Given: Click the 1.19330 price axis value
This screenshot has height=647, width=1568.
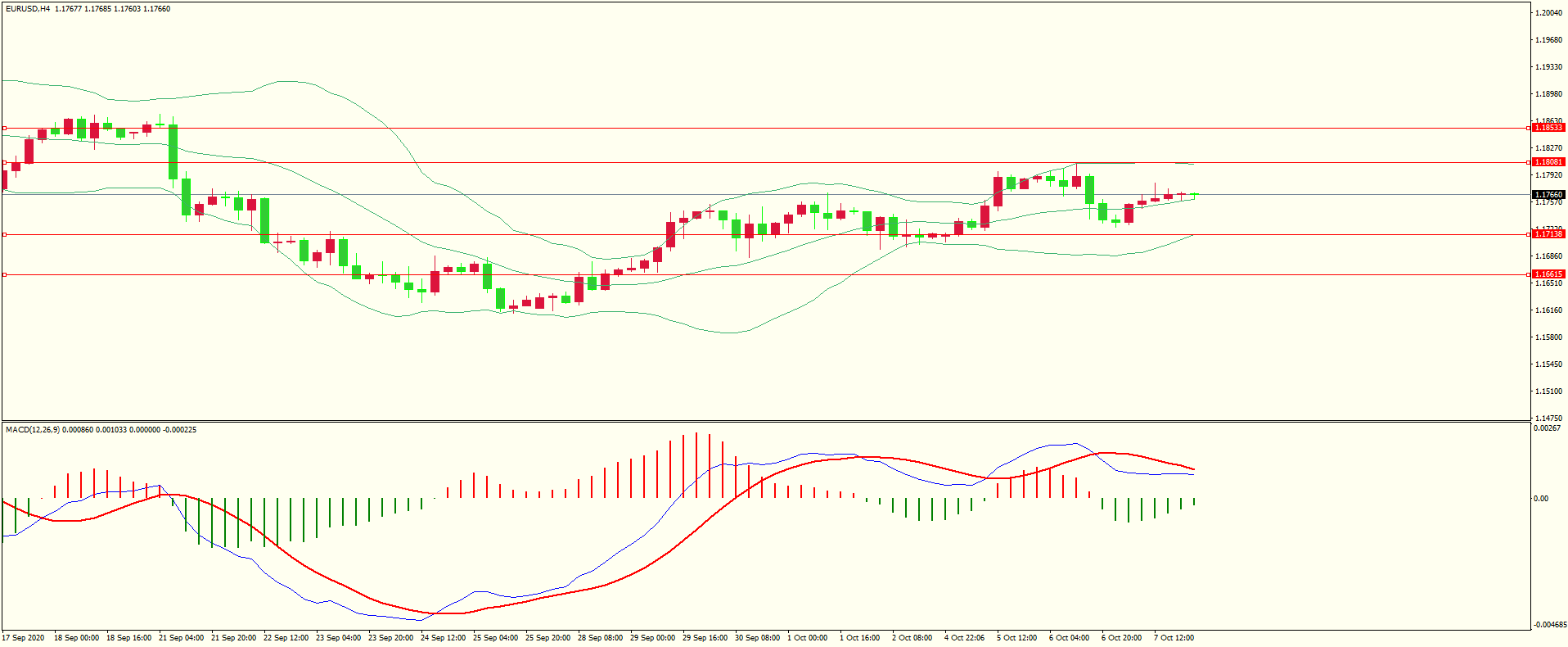Looking at the screenshot, I should [x=1550, y=67].
